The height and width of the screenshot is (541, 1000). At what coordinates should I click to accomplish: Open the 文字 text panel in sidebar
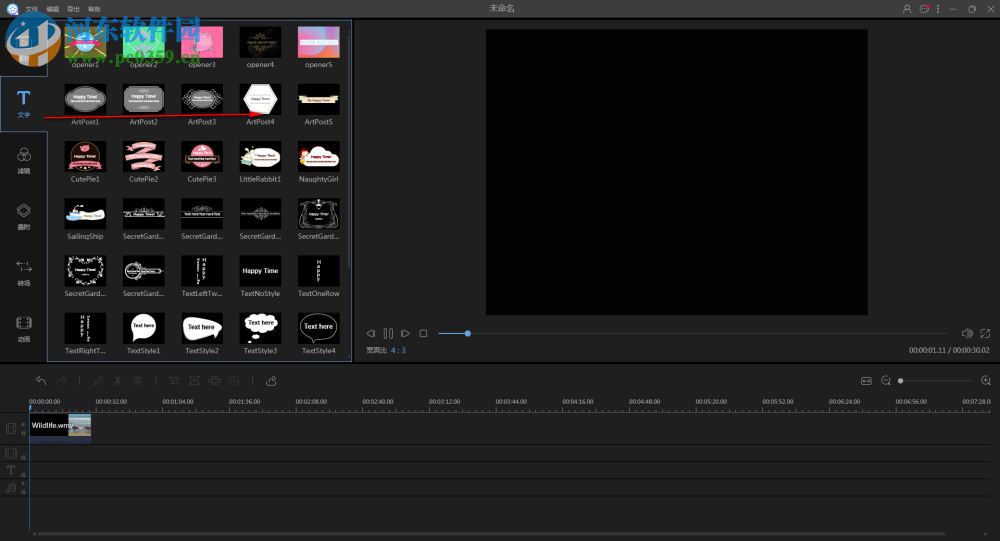(x=23, y=104)
